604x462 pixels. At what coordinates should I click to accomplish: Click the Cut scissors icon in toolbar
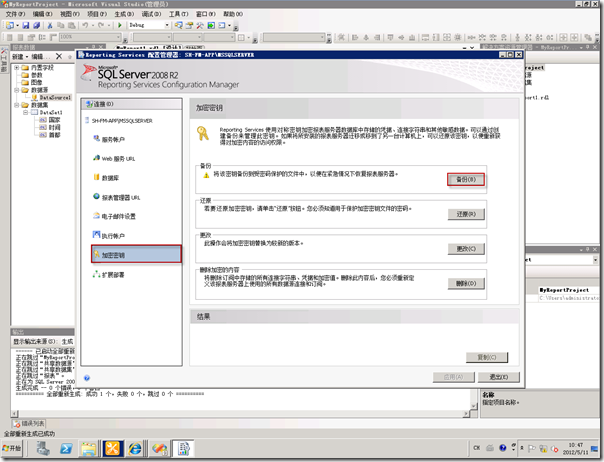point(50,25)
